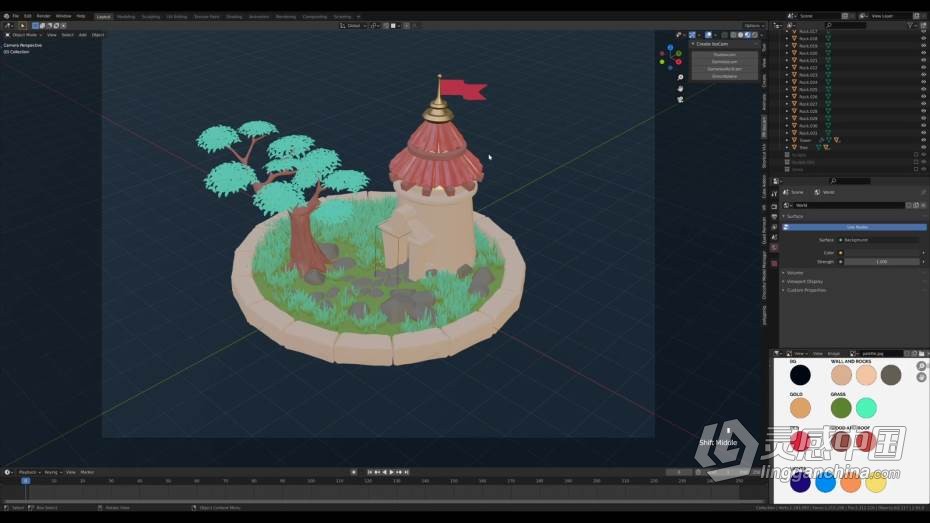The image size is (930, 523).
Task: Open the Tool tab in the Properties editor
Action: tap(774, 194)
